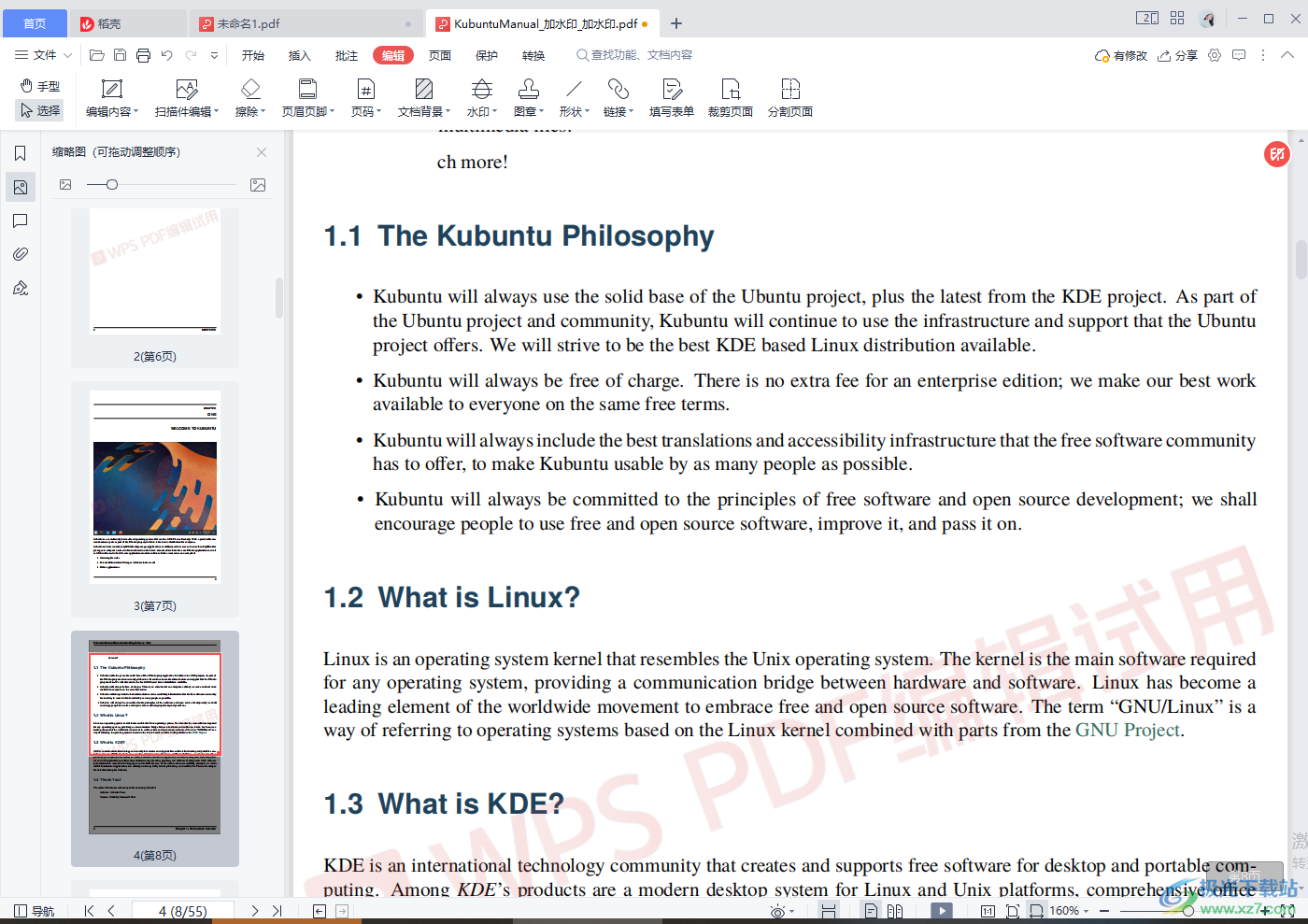Click the Watermark (水印) icon
Viewport: 1308px width, 924px height.
click(482, 89)
